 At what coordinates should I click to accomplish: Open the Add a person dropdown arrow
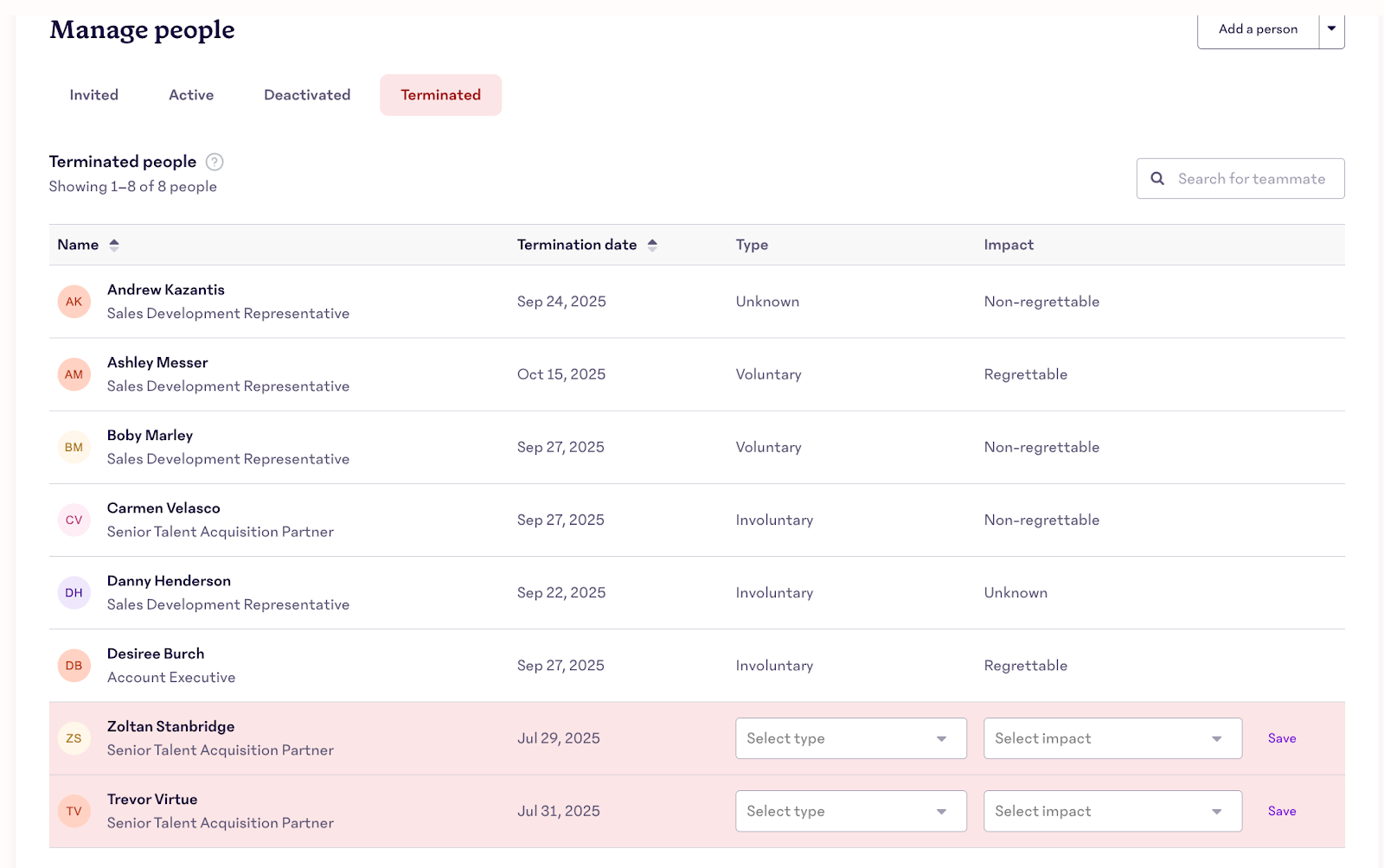point(1331,29)
